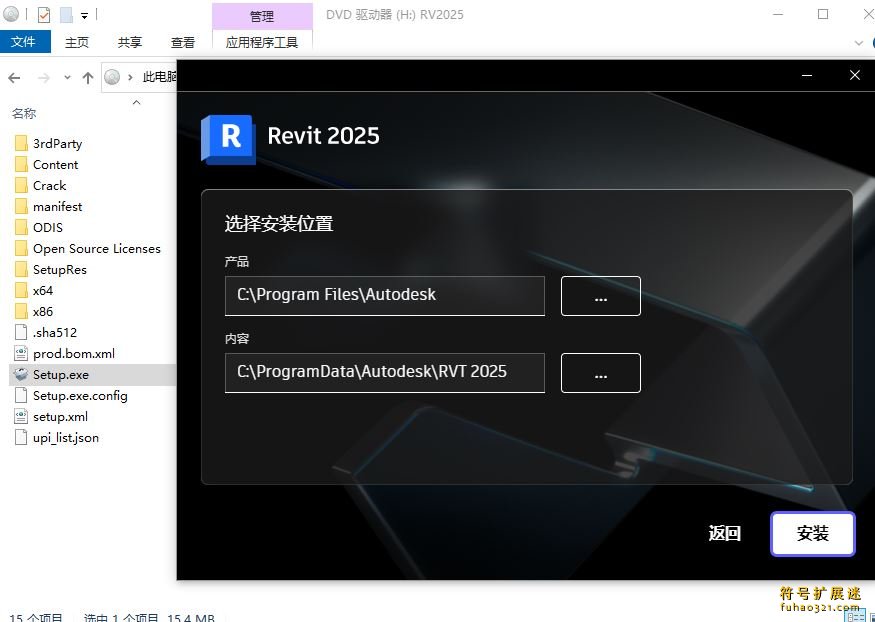Click the setup.xml file icon
Image resolution: width=875 pixels, height=622 pixels.
point(21,417)
